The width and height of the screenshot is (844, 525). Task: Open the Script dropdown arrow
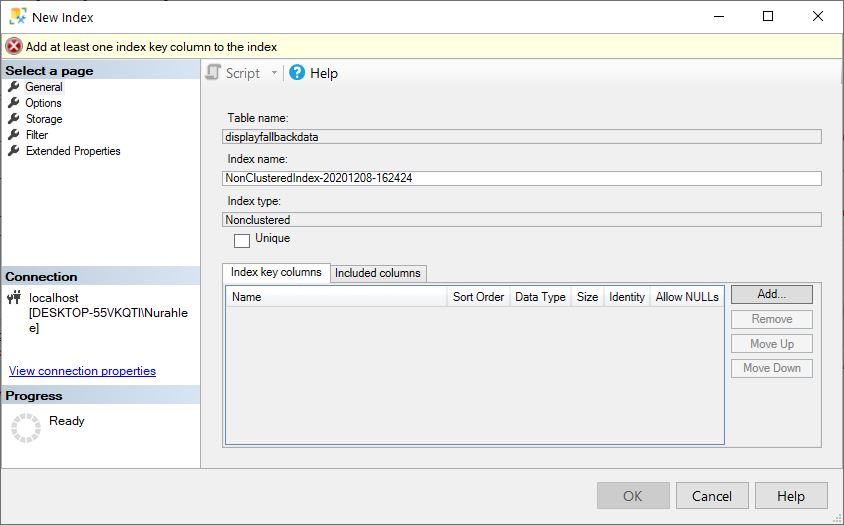[274, 73]
